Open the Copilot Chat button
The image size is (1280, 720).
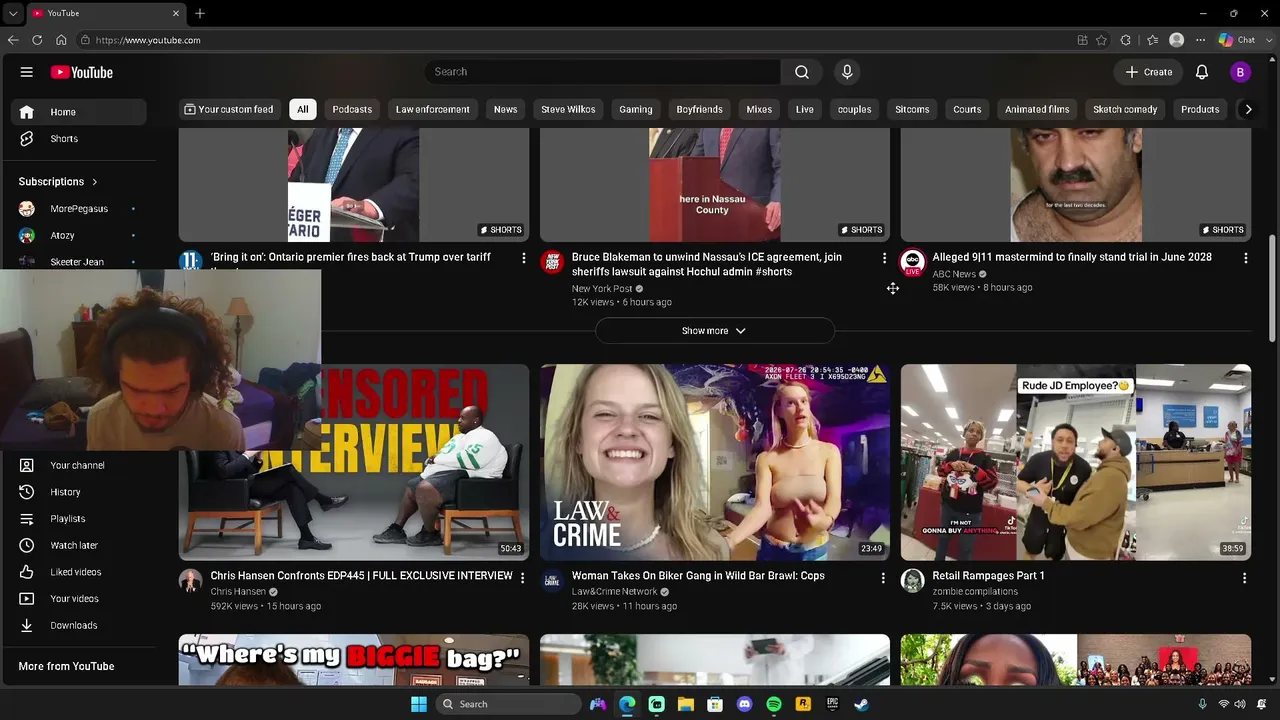click(x=1237, y=40)
